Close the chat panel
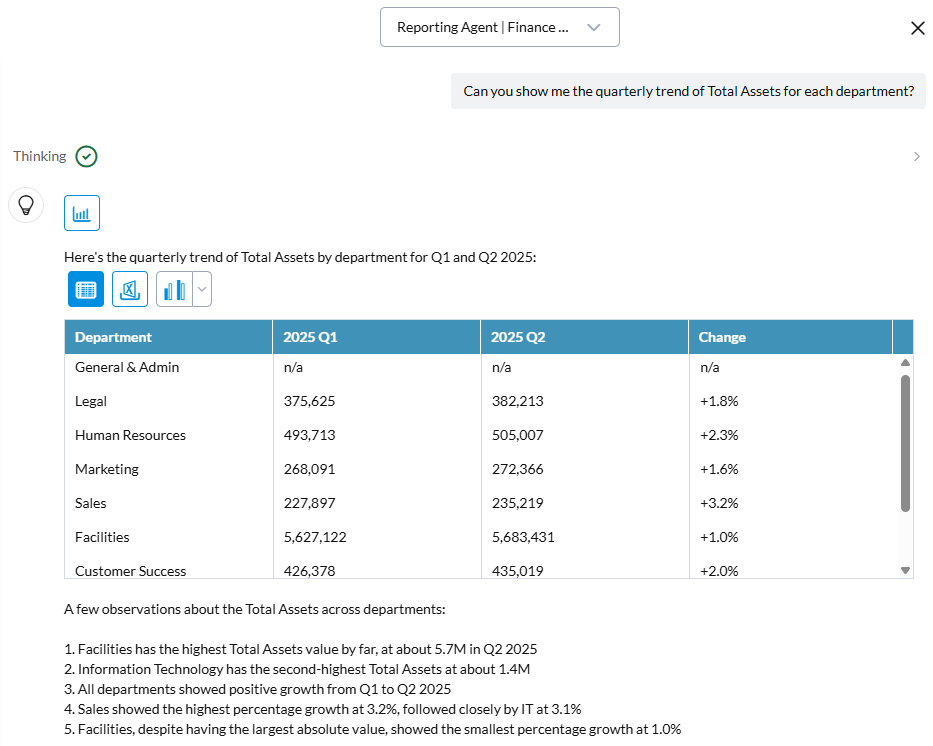Viewport: 933px width, 746px height. click(x=918, y=28)
